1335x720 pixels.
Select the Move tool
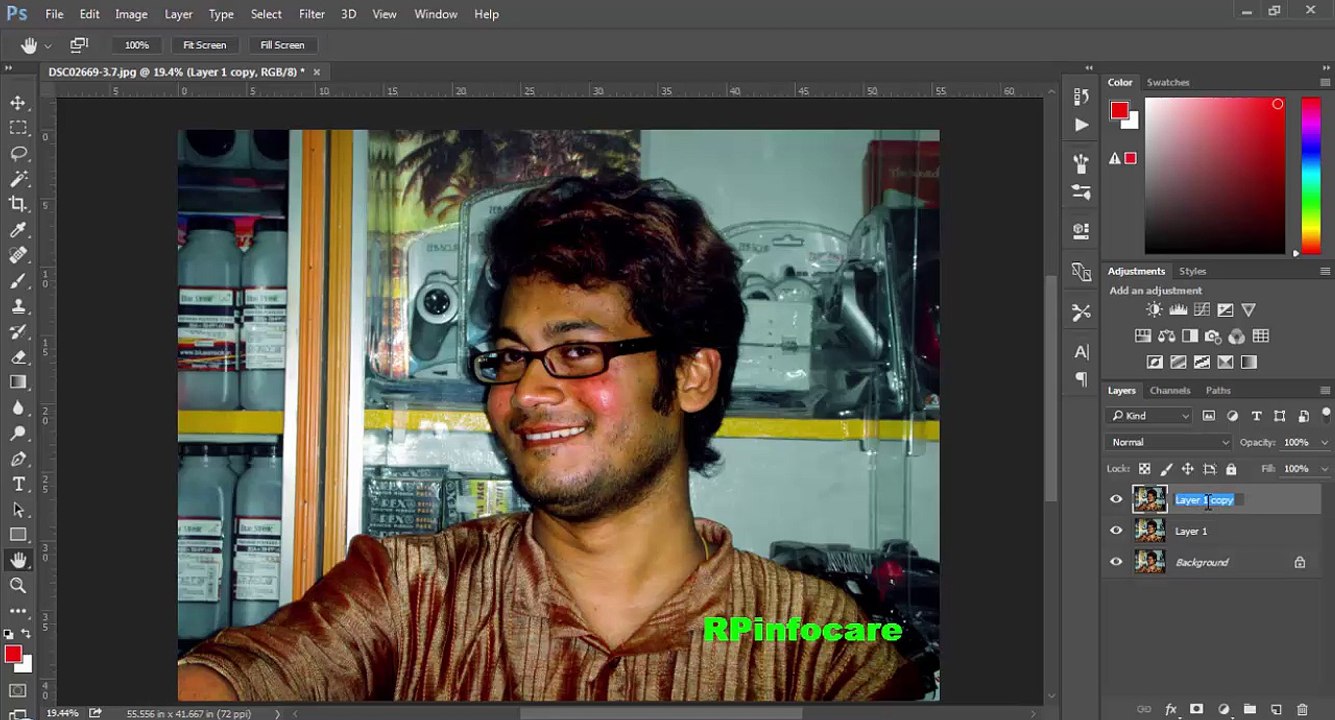(x=18, y=103)
